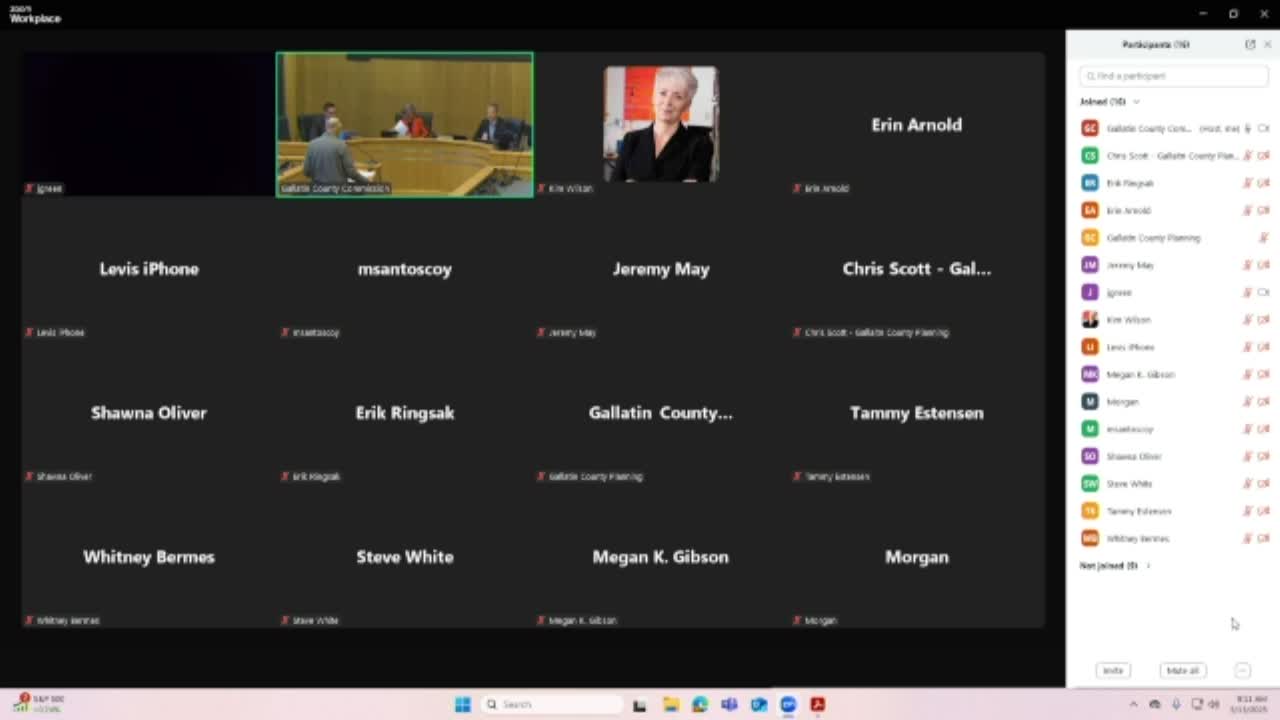Image resolution: width=1280 pixels, height=720 pixels.
Task: Click the video-off icon beside Levis iPhone
Action: (1263, 347)
